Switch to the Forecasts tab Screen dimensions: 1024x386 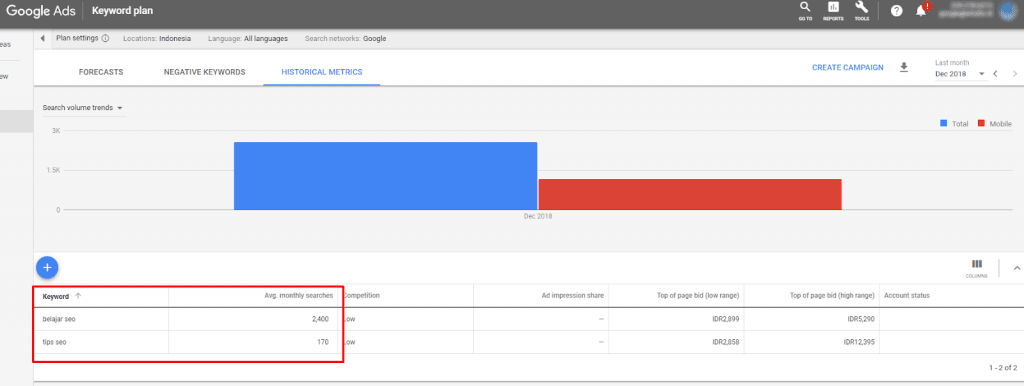click(101, 72)
